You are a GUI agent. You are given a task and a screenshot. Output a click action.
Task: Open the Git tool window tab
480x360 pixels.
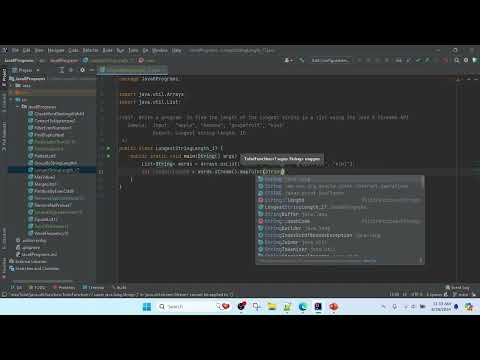[x=17, y=287]
